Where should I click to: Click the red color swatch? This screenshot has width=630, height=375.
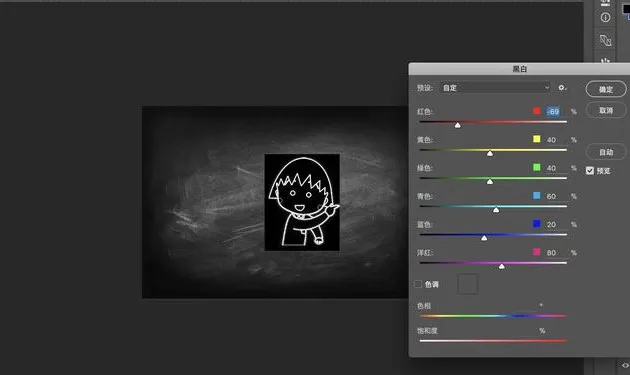point(537,111)
